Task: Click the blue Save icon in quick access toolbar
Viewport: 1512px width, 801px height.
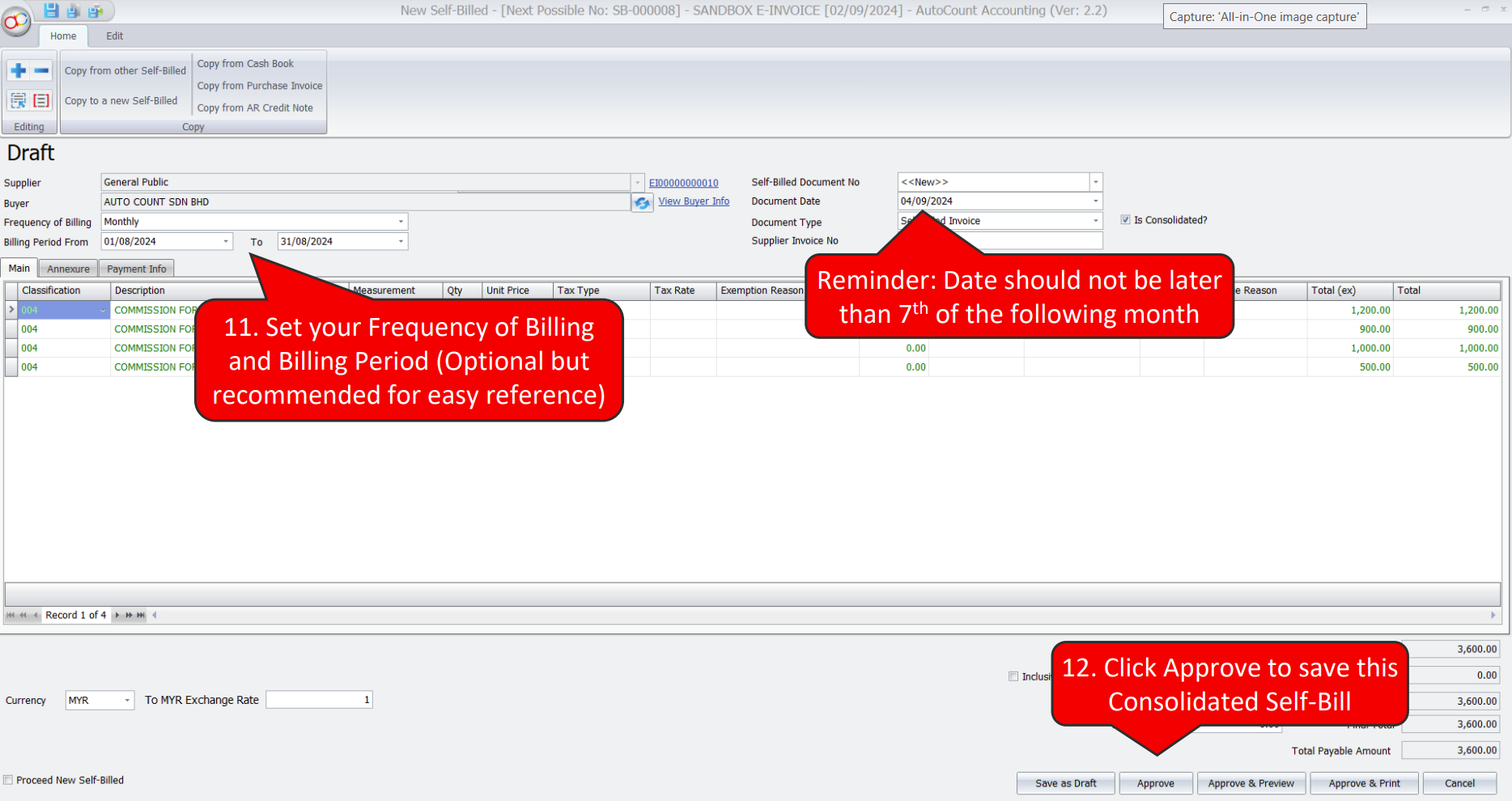Action: click(51, 11)
